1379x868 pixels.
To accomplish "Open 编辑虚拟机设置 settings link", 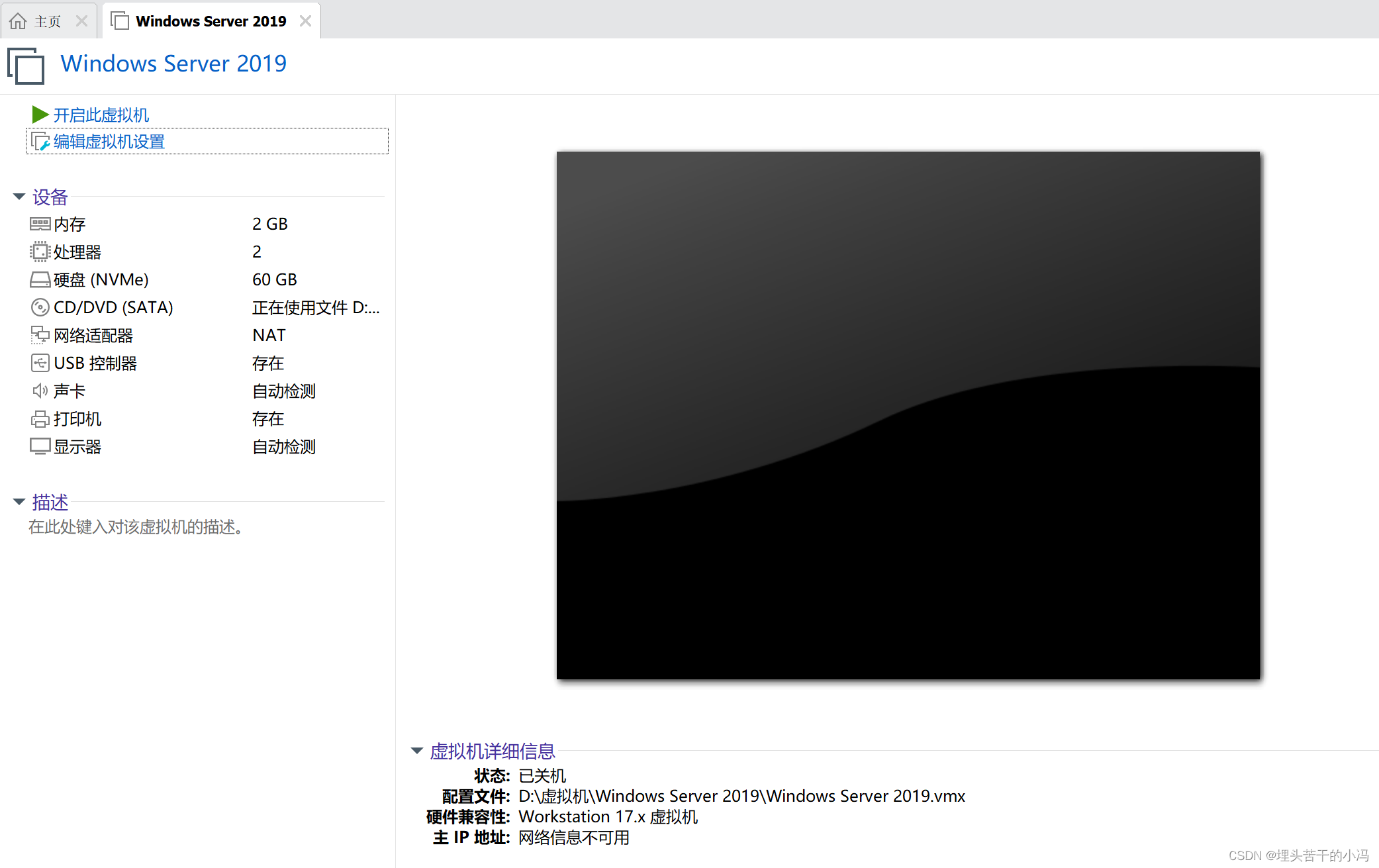I will (x=109, y=142).
